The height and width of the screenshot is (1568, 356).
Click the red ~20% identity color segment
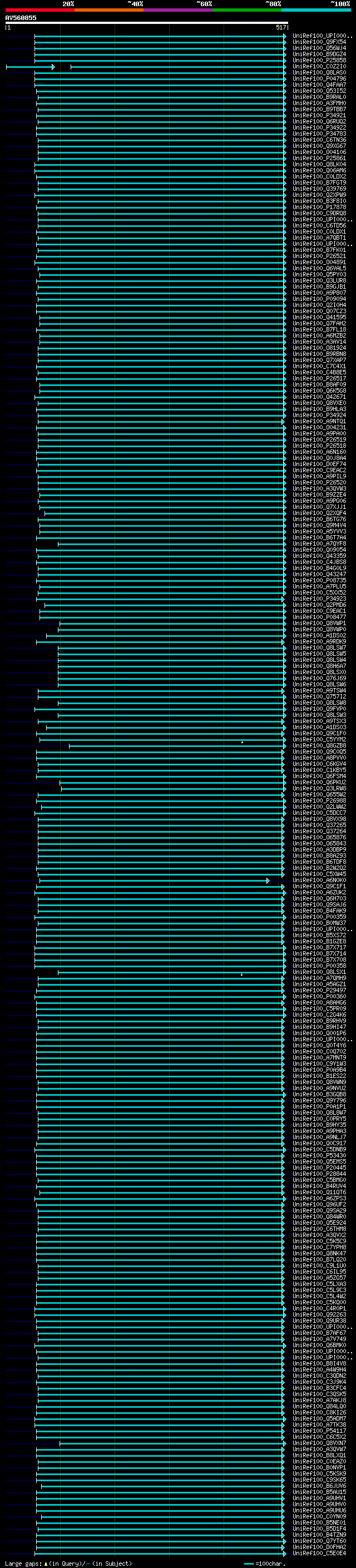[39, 10]
